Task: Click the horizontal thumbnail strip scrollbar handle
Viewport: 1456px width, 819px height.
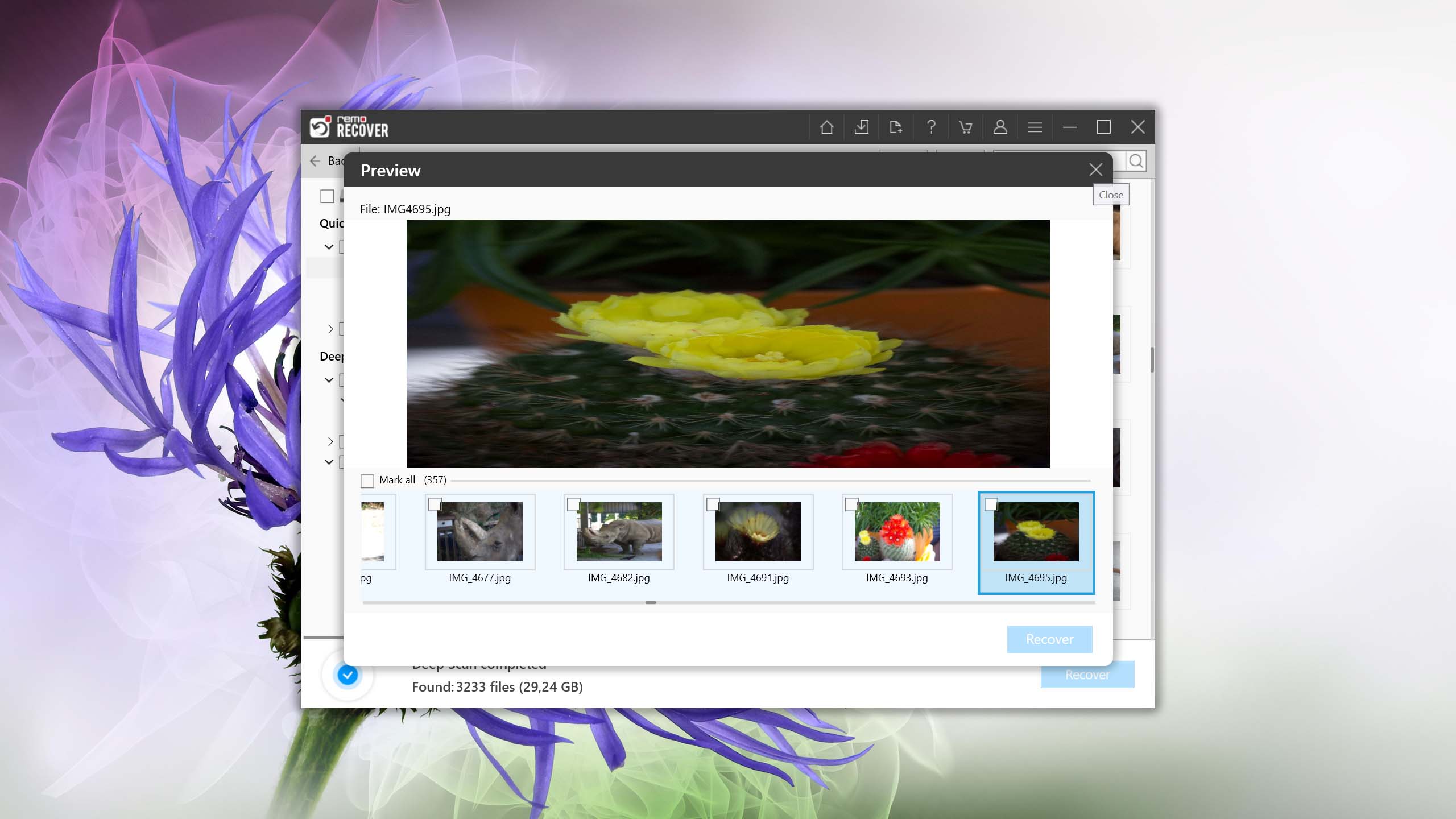Action: pyautogui.click(x=651, y=602)
